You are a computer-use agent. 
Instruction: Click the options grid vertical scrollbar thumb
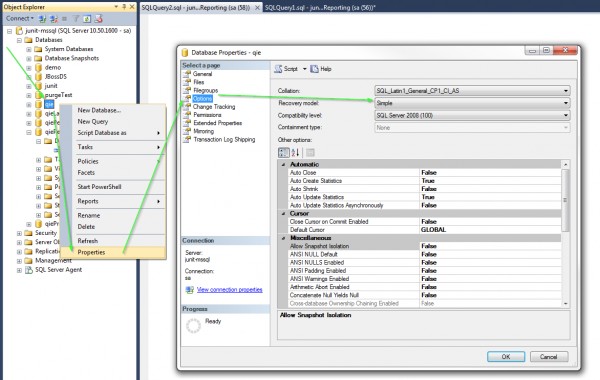[x=565, y=200]
